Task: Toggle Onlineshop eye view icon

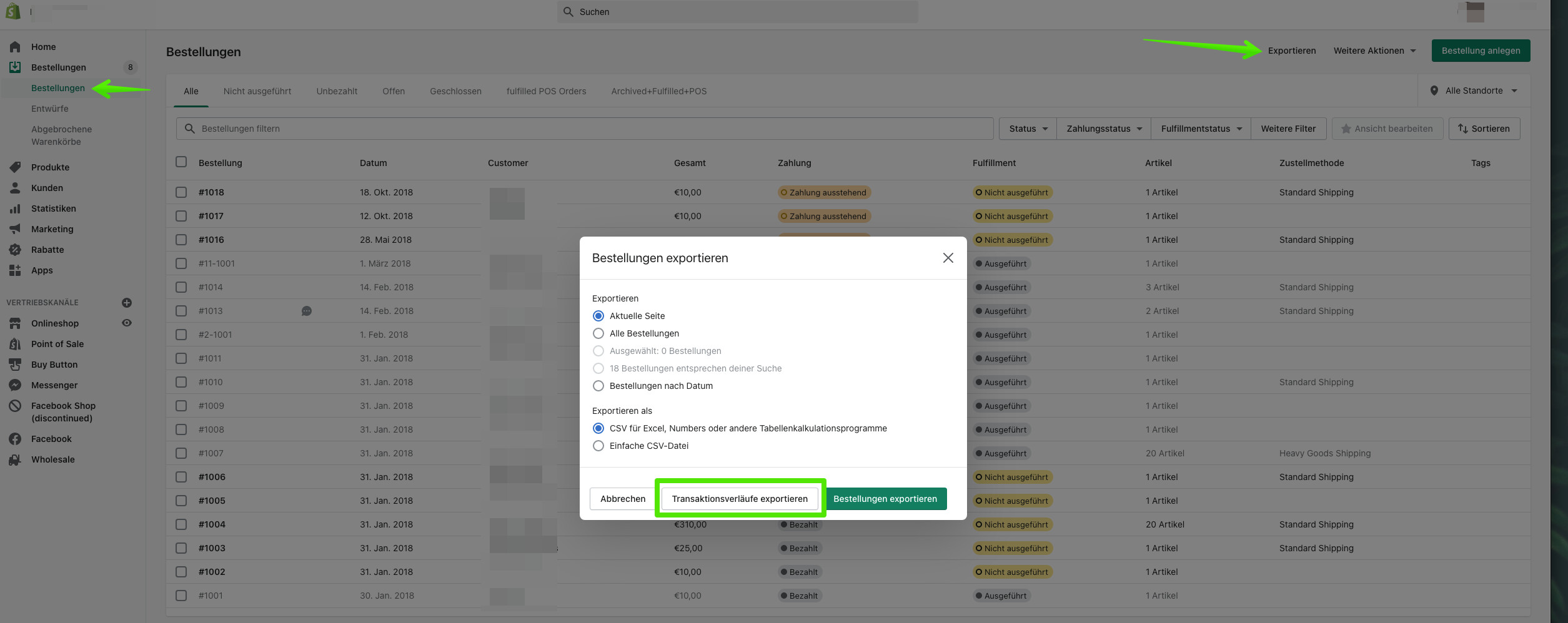Action: click(x=127, y=323)
